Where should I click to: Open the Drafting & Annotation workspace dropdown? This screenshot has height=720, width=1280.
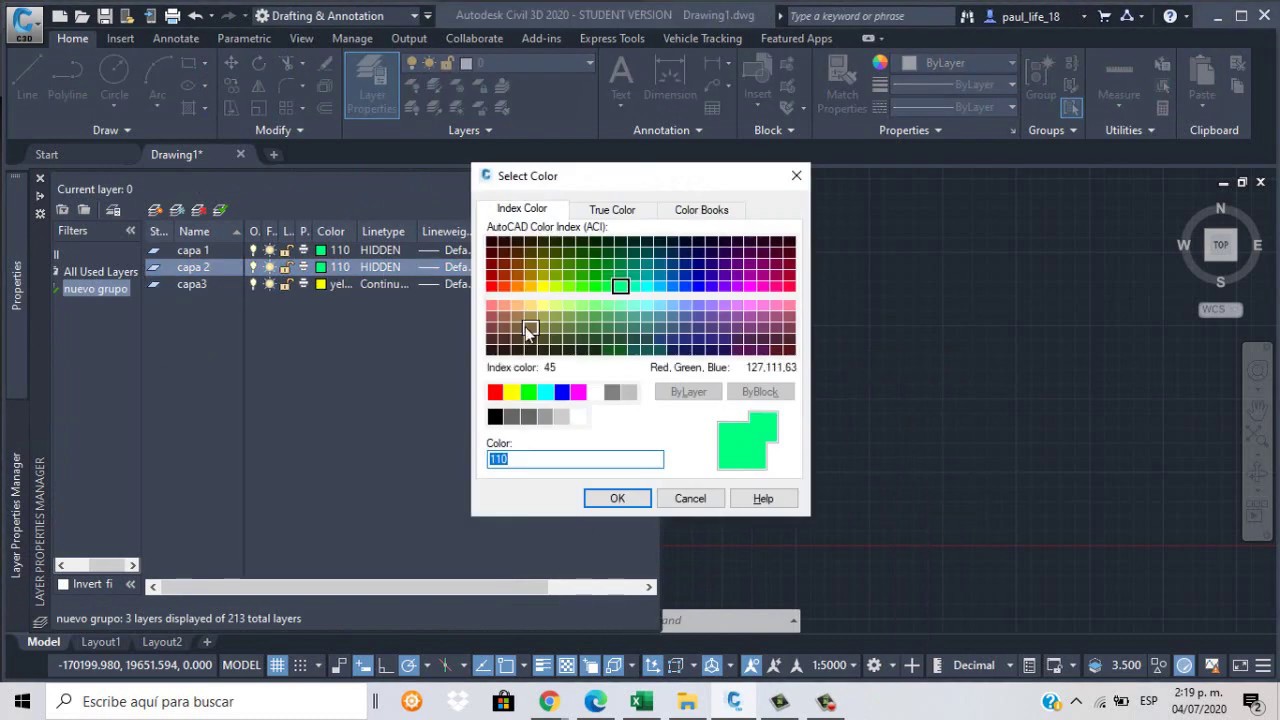[x=414, y=16]
